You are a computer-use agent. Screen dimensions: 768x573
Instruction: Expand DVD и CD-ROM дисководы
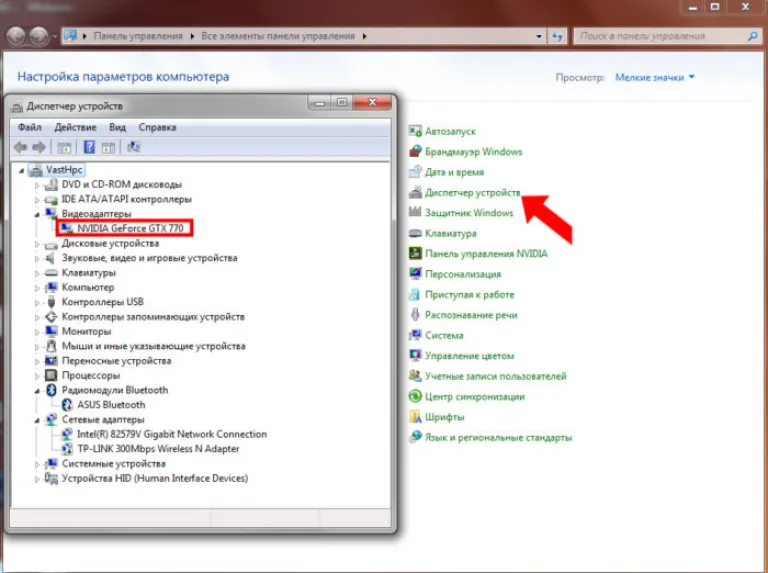click(37, 185)
